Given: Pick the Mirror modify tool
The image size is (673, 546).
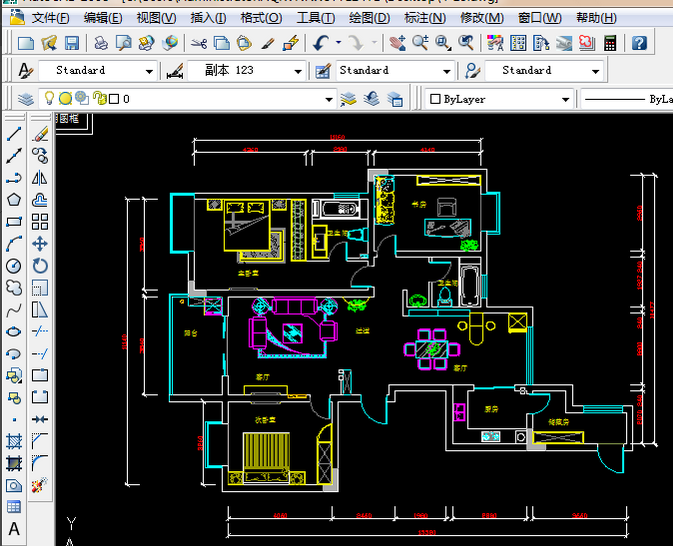Looking at the screenshot, I should 40,178.
